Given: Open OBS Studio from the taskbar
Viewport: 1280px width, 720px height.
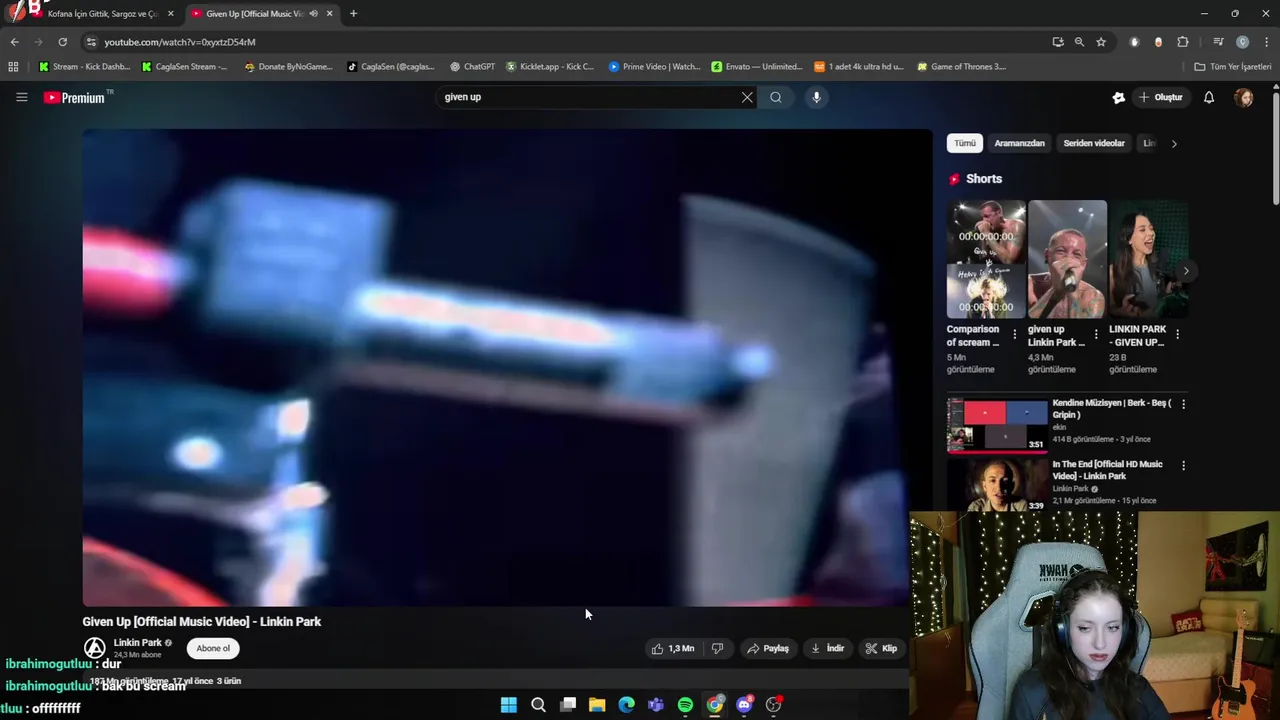Looking at the screenshot, I should (x=773, y=705).
